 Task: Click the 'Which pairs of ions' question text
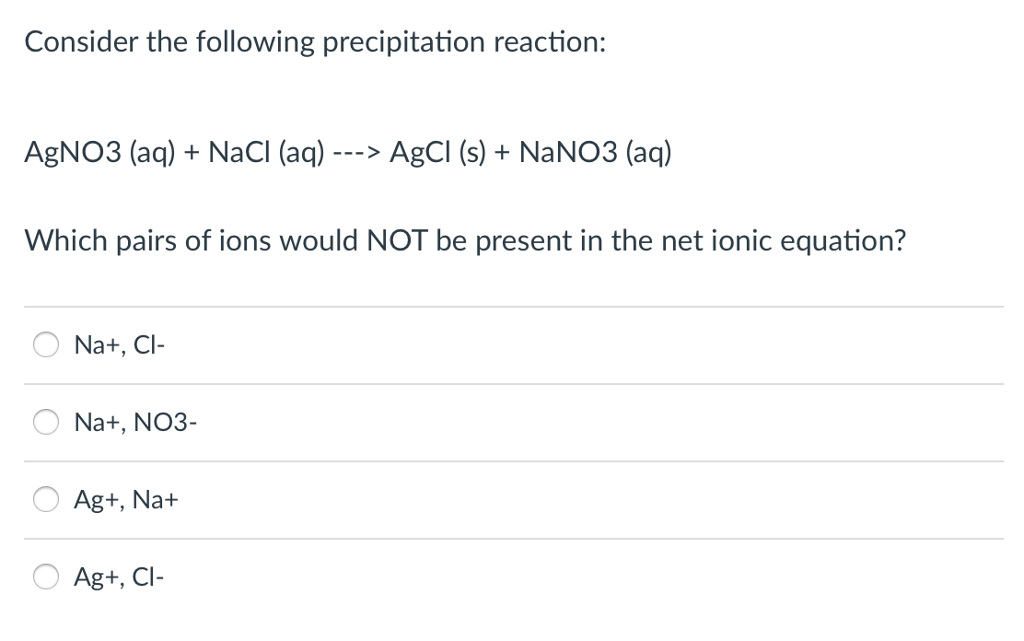coord(466,240)
